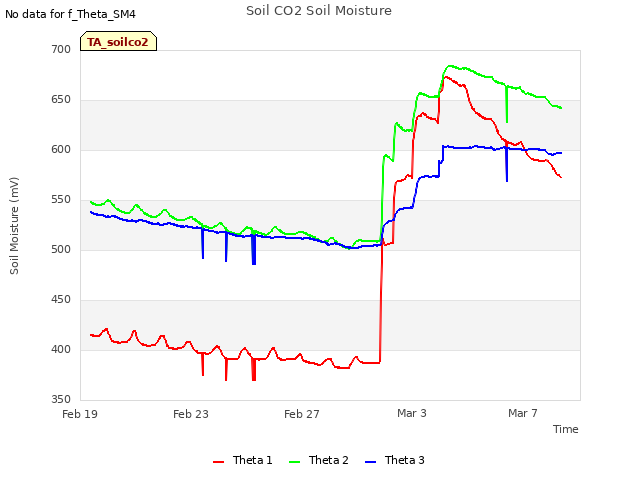
Task: Toggle Theta 1 series in legend
Action: pyautogui.click(x=242, y=460)
